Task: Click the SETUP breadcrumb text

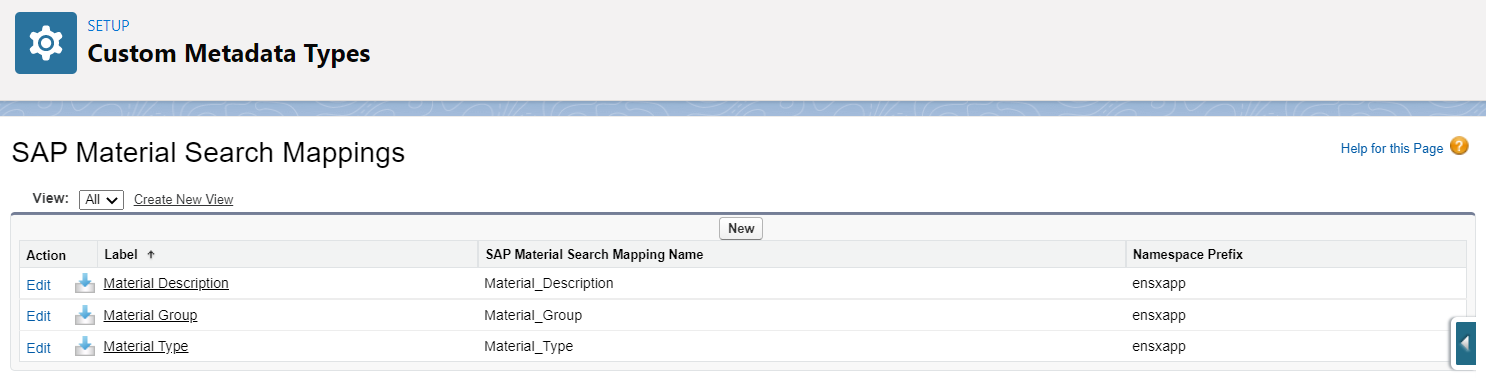Action: tap(108, 26)
